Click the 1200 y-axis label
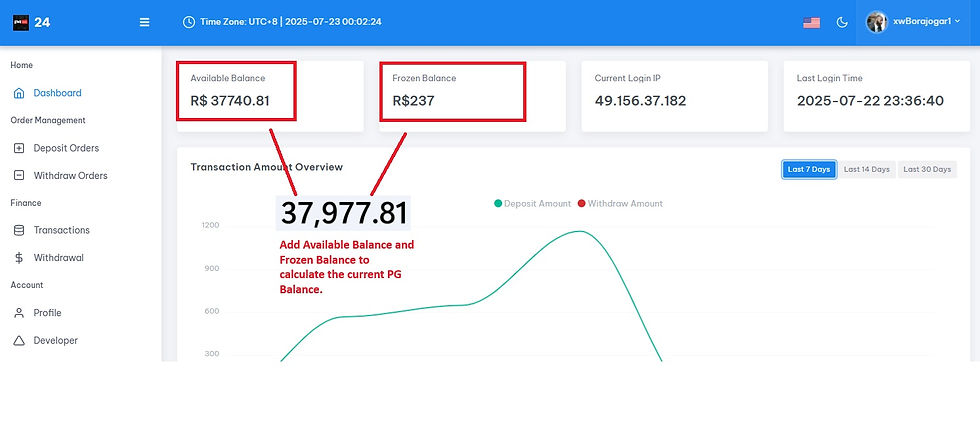The height and width of the screenshot is (425, 980). 211,225
